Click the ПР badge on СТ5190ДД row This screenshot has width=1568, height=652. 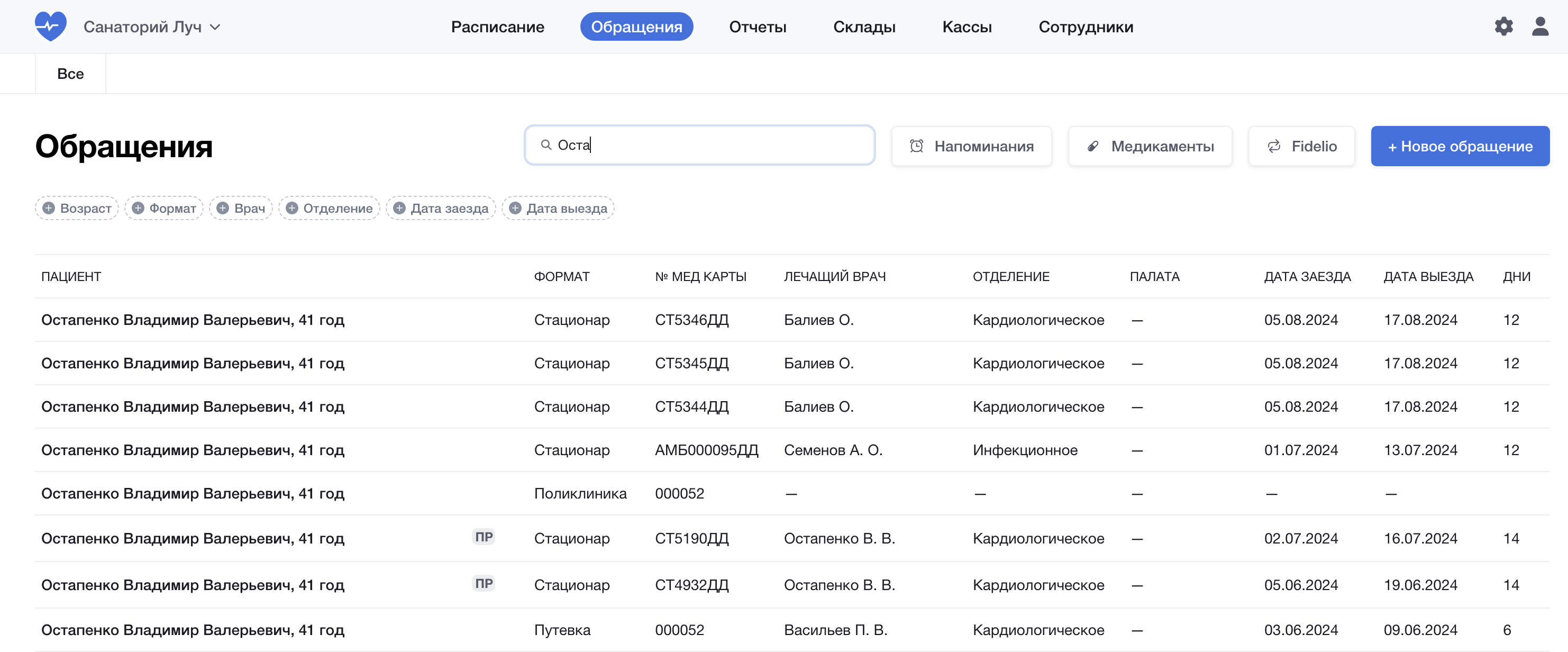point(484,537)
